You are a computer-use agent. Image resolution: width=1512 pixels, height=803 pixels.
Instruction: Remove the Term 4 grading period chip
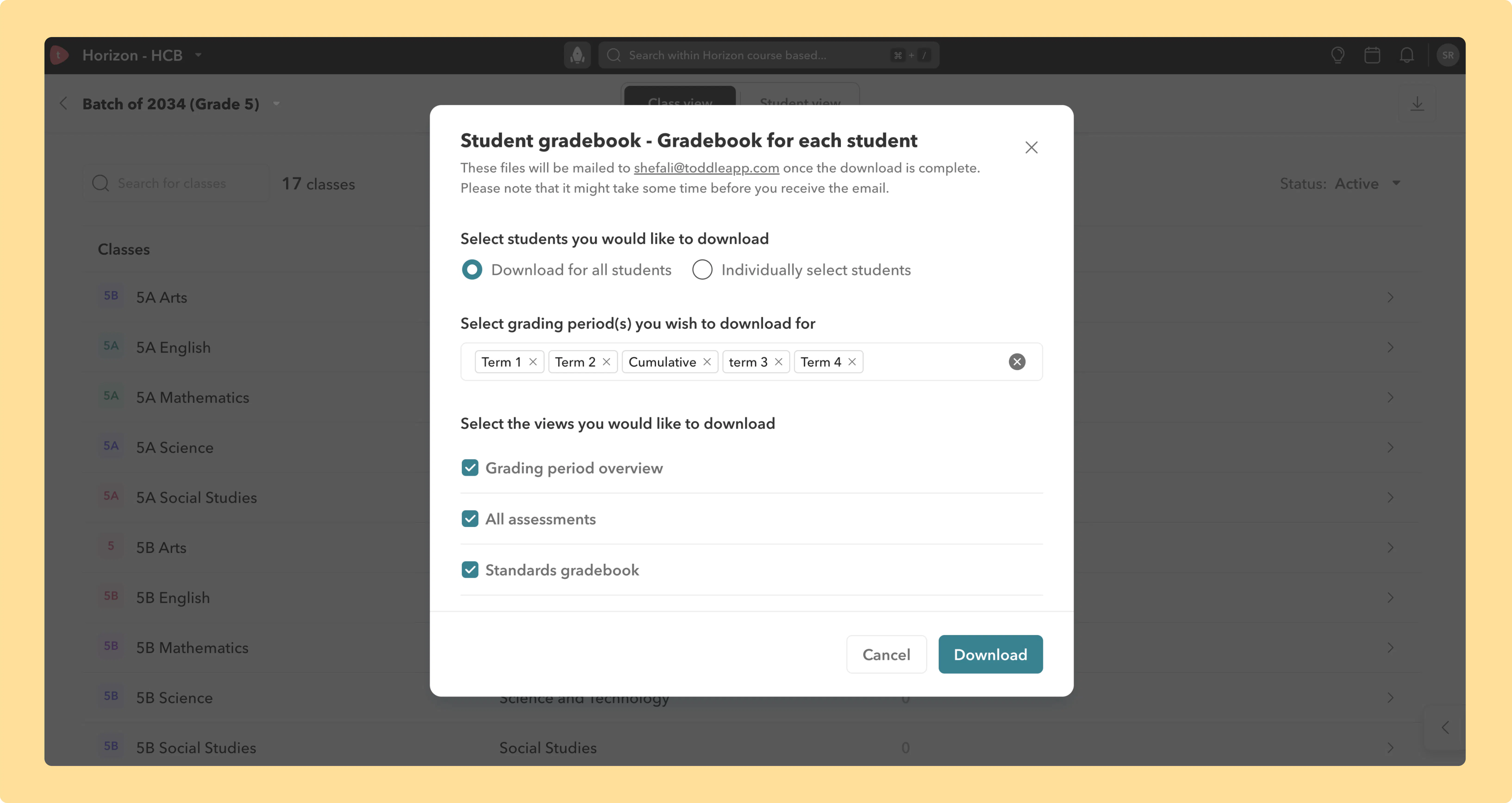click(x=852, y=362)
